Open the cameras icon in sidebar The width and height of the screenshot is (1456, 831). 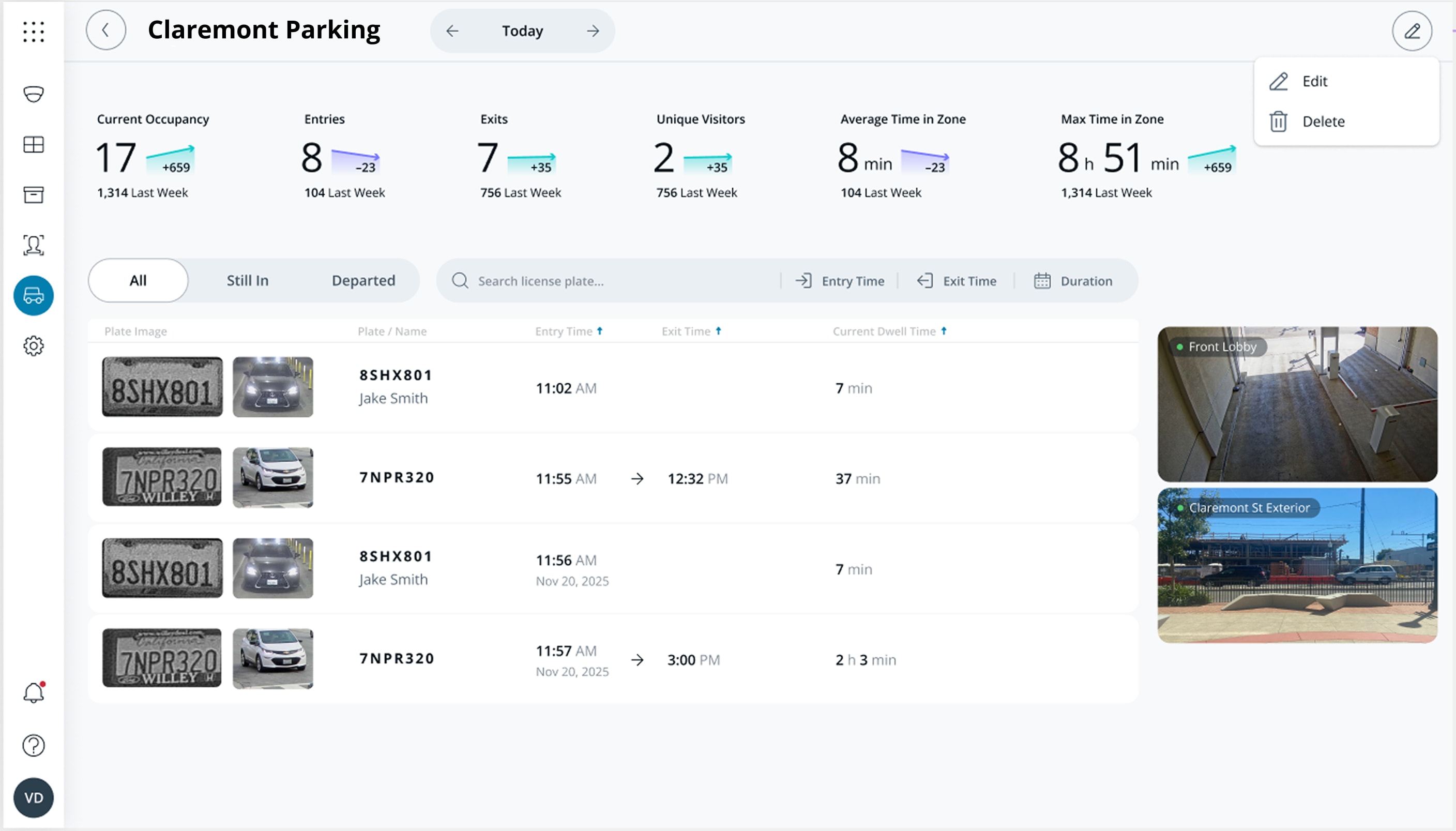coord(34,94)
